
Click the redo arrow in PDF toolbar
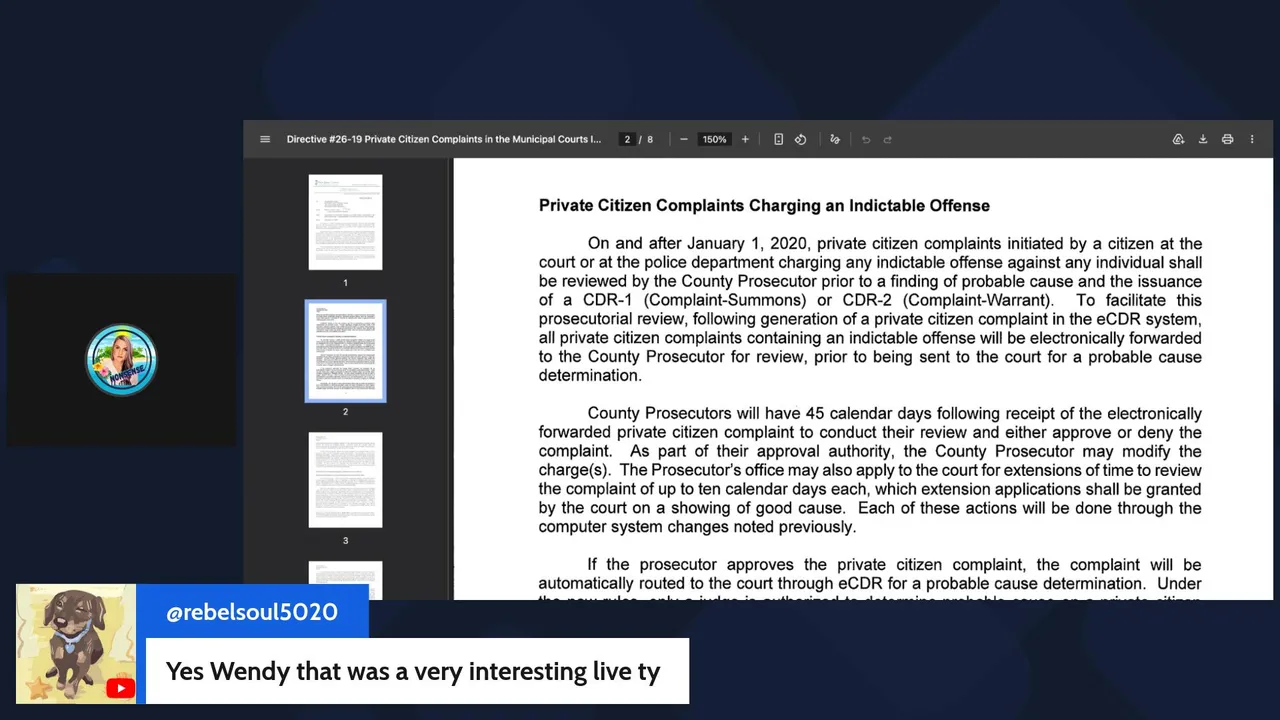pos(887,139)
